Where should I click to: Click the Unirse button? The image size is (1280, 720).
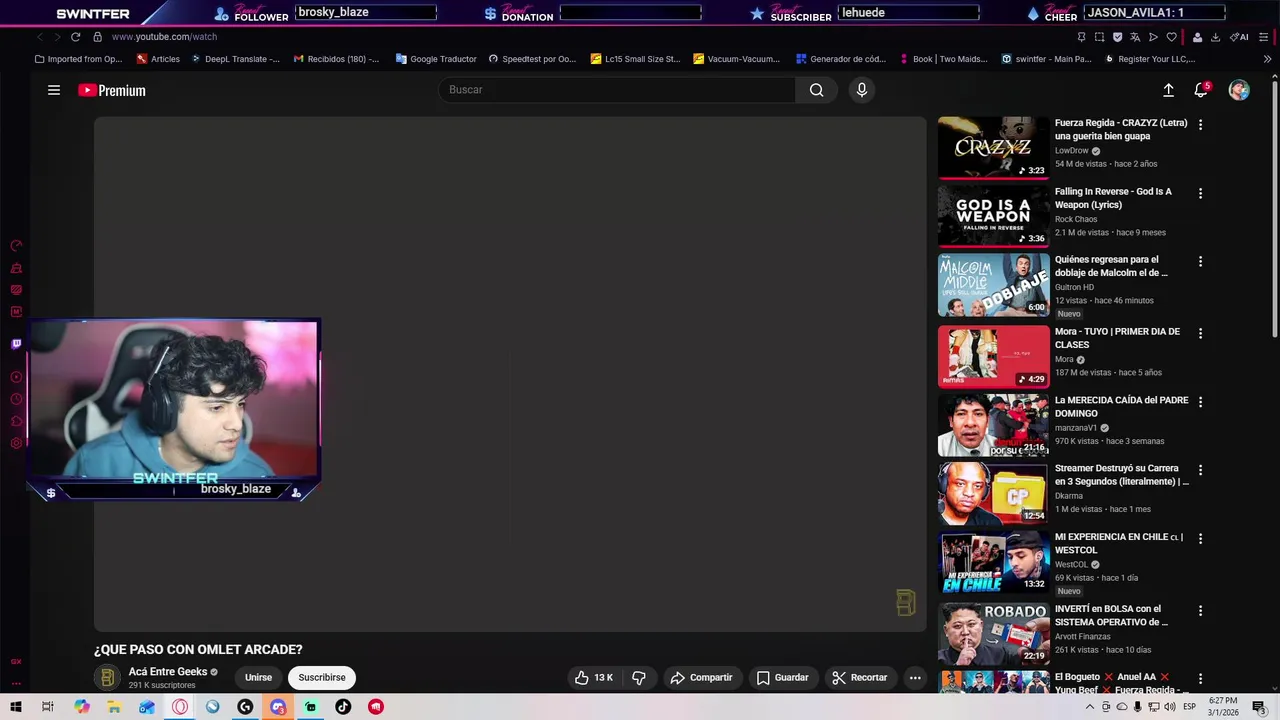coord(258,677)
